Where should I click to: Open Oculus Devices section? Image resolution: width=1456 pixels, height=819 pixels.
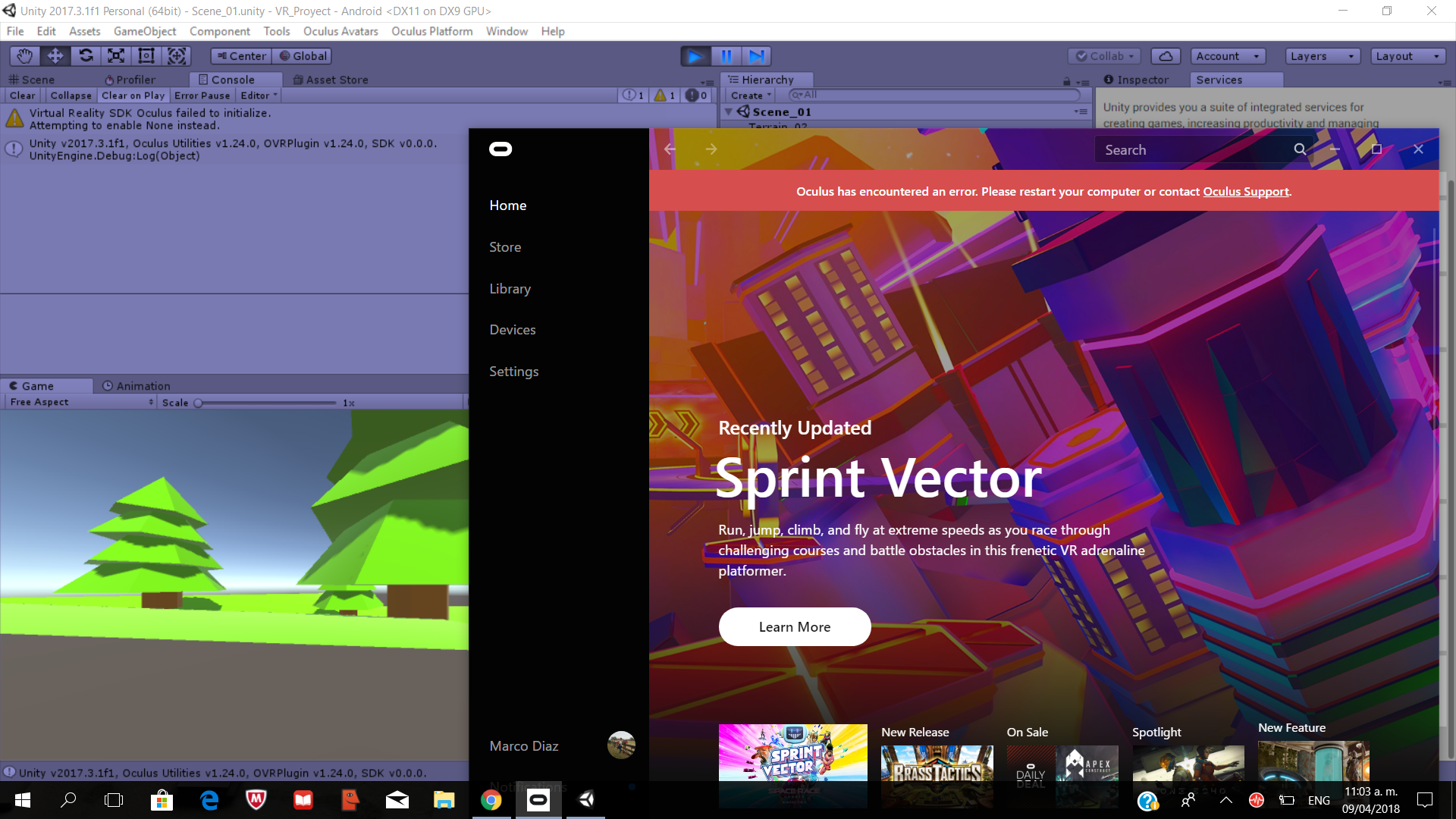click(513, 330)
